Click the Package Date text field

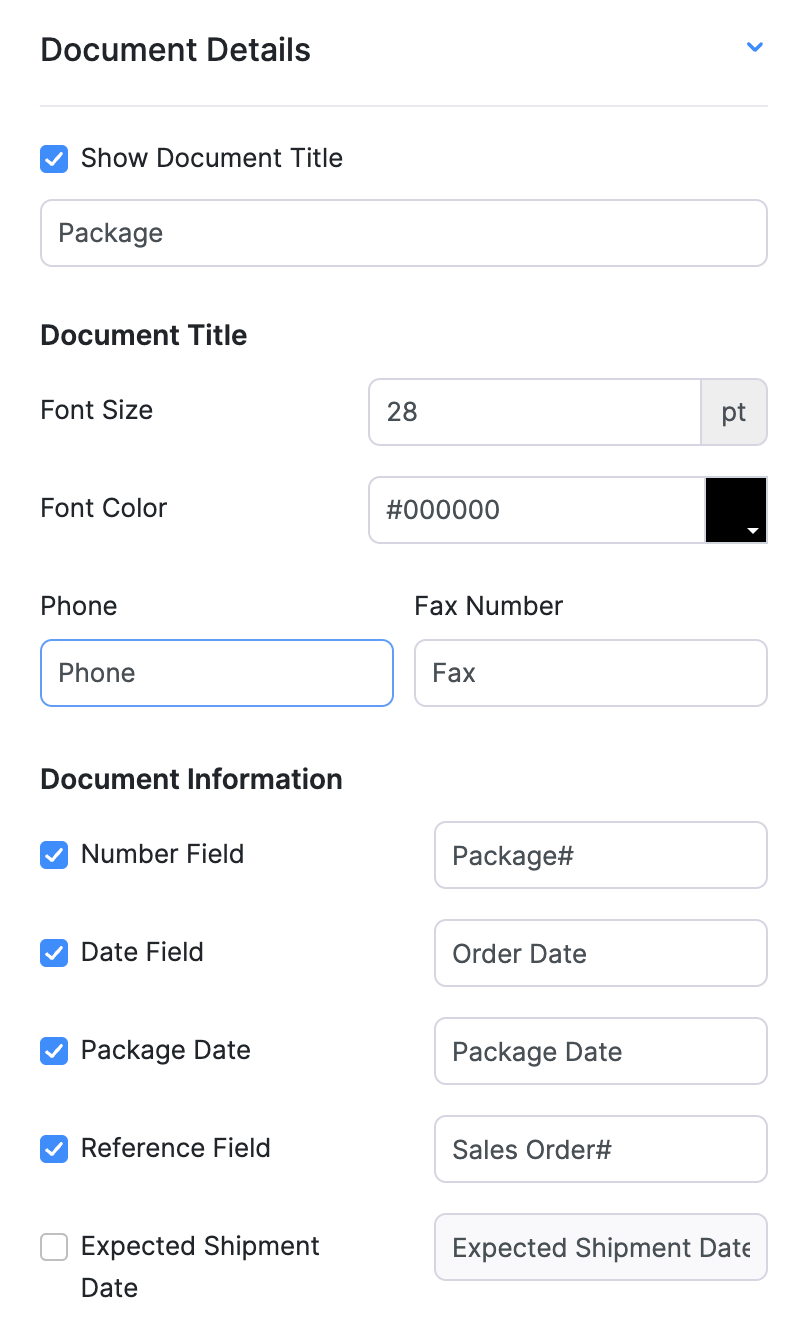click(x=600, y=1051)
